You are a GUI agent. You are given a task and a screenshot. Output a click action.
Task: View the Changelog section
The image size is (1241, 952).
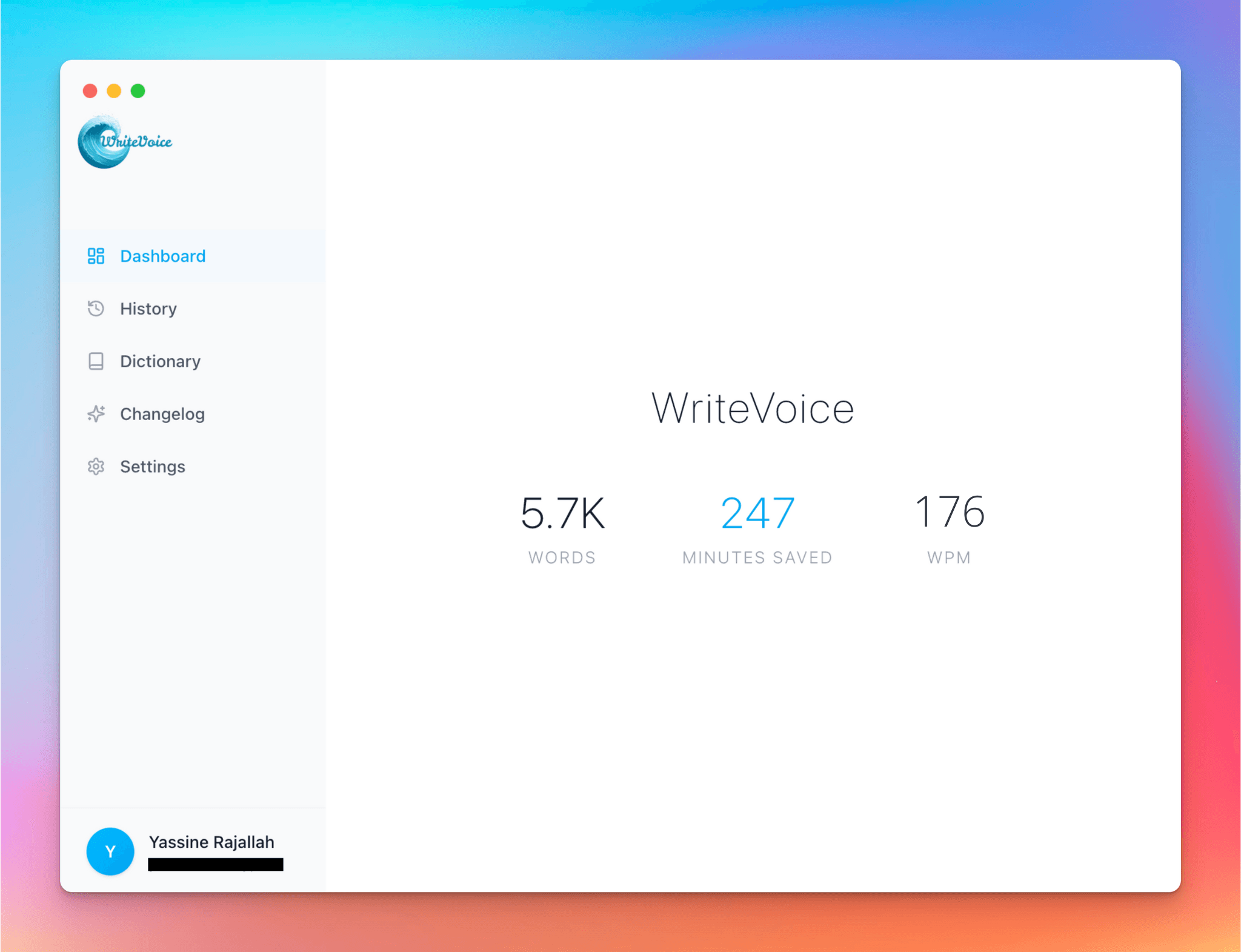click(x=162, y=414)
